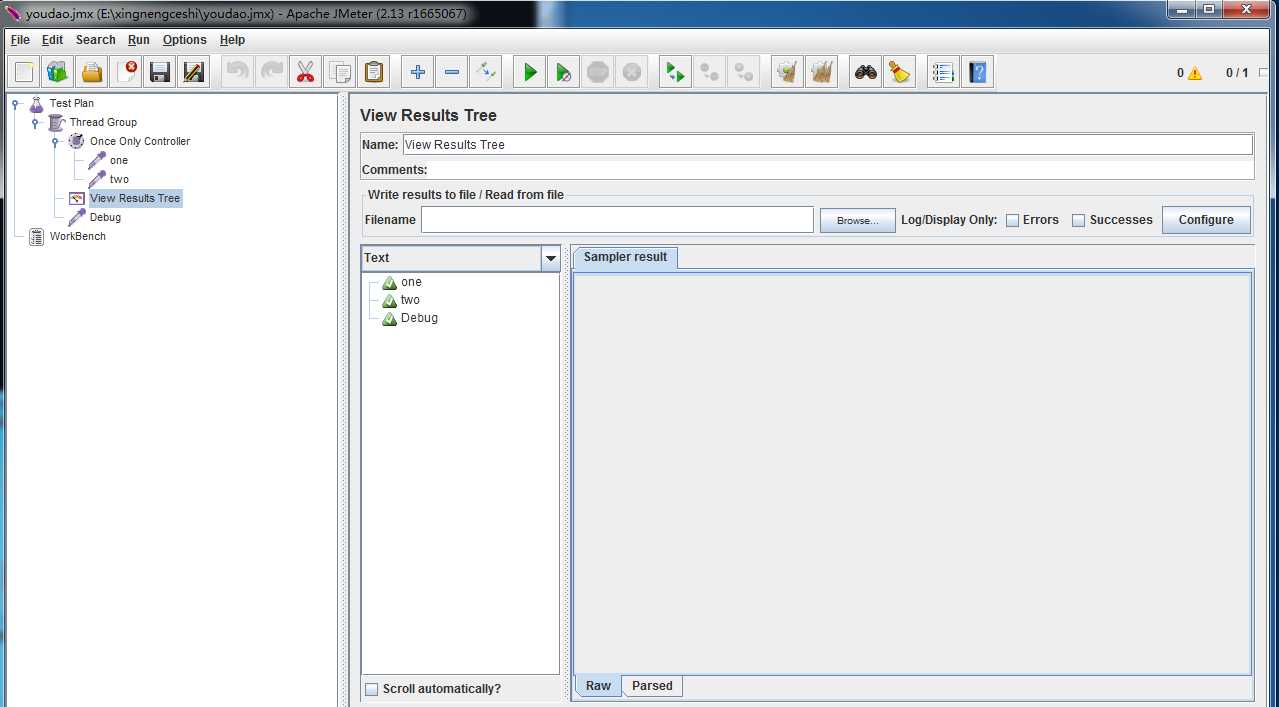Screen dimensions: 1279x707
Task: Start the test with green play icon
Action: click(x=530, y=72)
